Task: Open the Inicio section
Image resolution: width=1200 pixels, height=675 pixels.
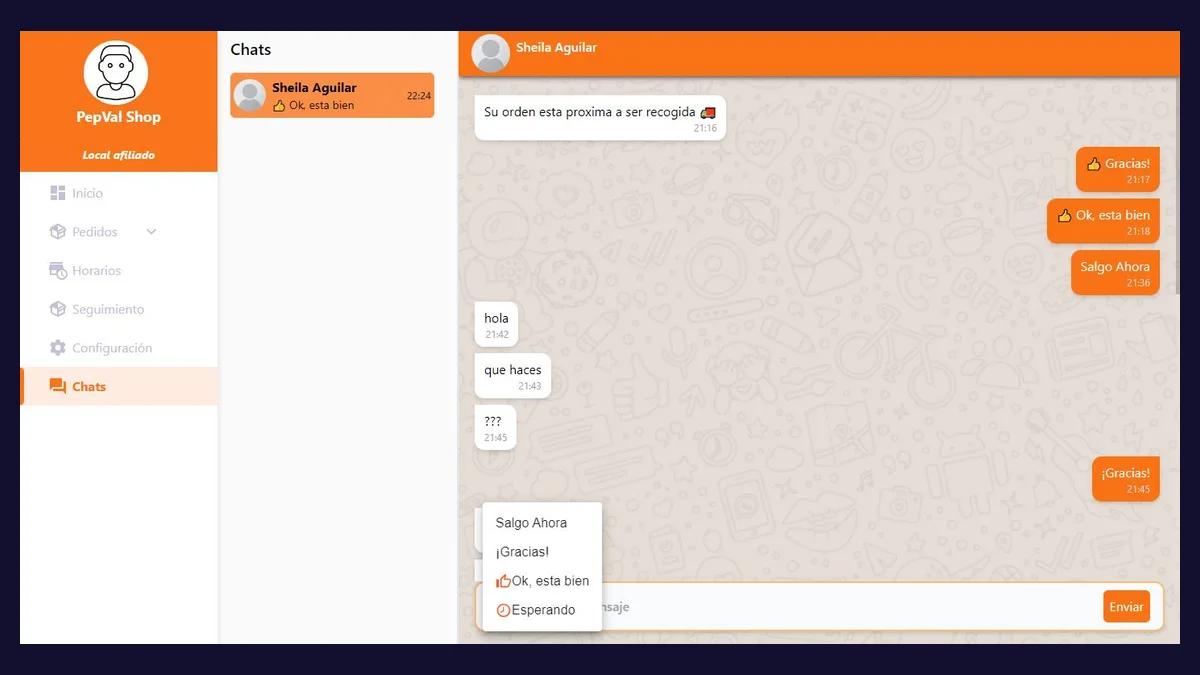Action: [x=118, y=193]
